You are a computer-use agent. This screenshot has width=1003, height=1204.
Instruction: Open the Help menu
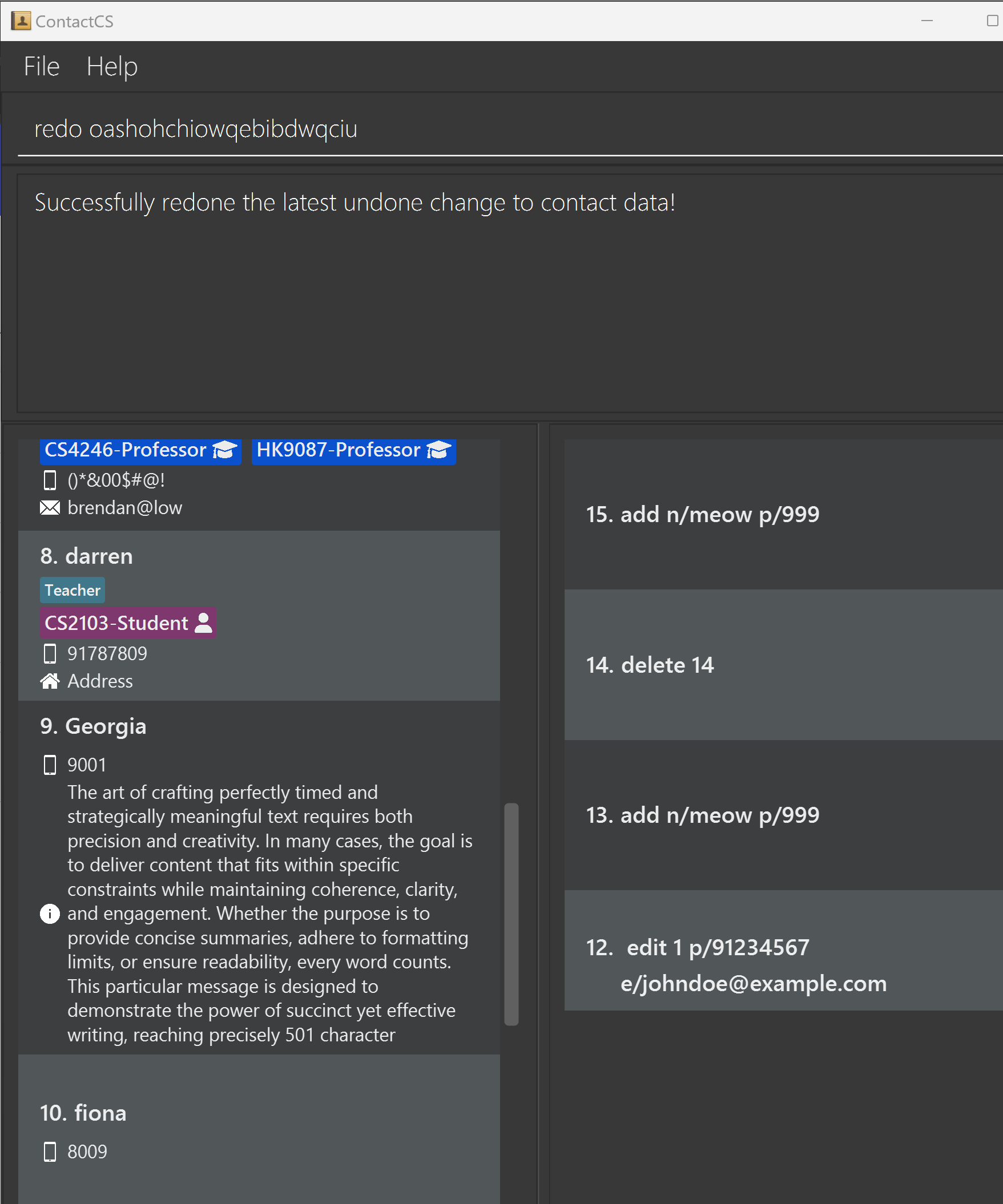[112, 67]
